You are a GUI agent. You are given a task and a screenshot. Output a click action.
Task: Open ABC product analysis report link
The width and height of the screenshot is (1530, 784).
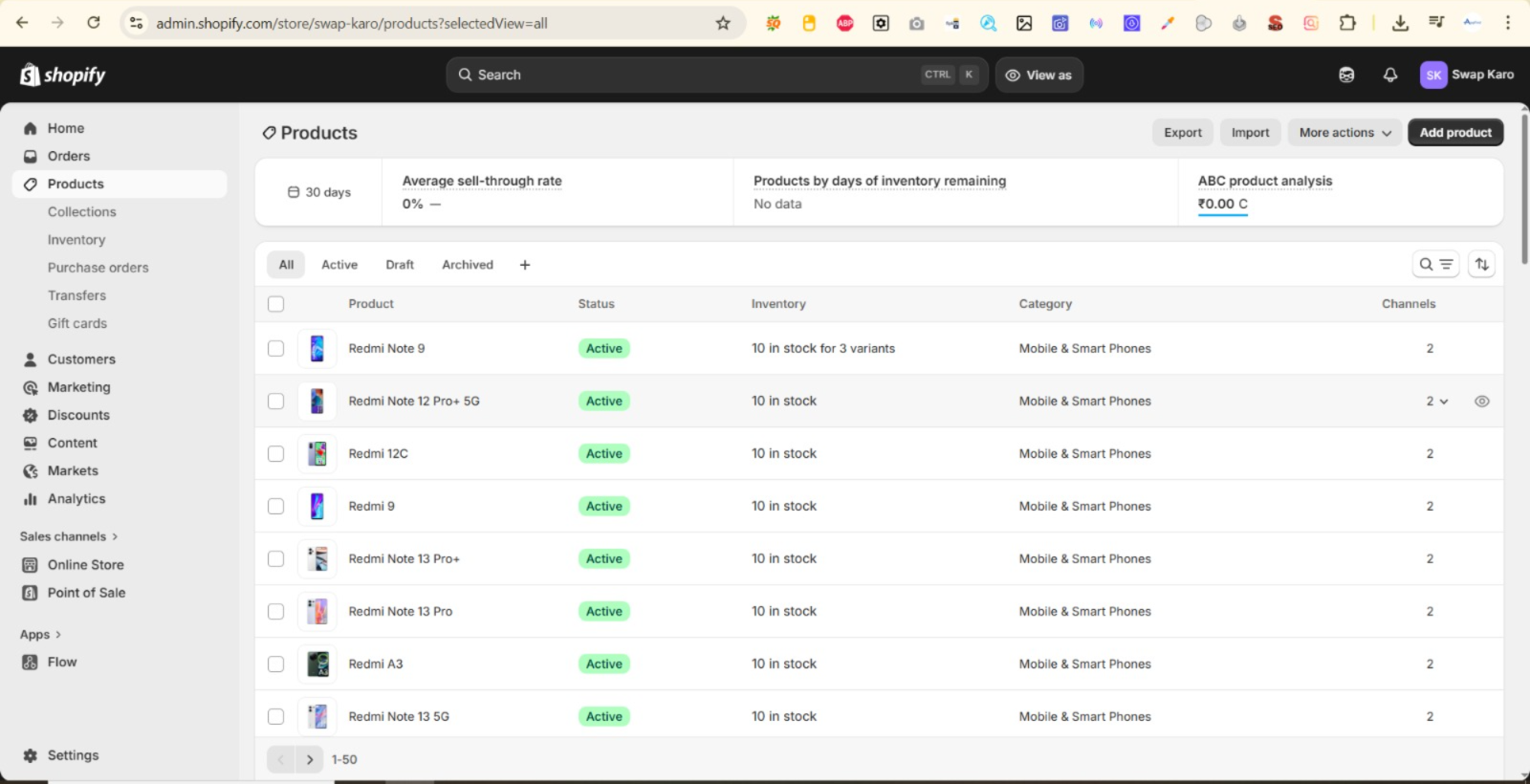click(x=1265, y=181)
